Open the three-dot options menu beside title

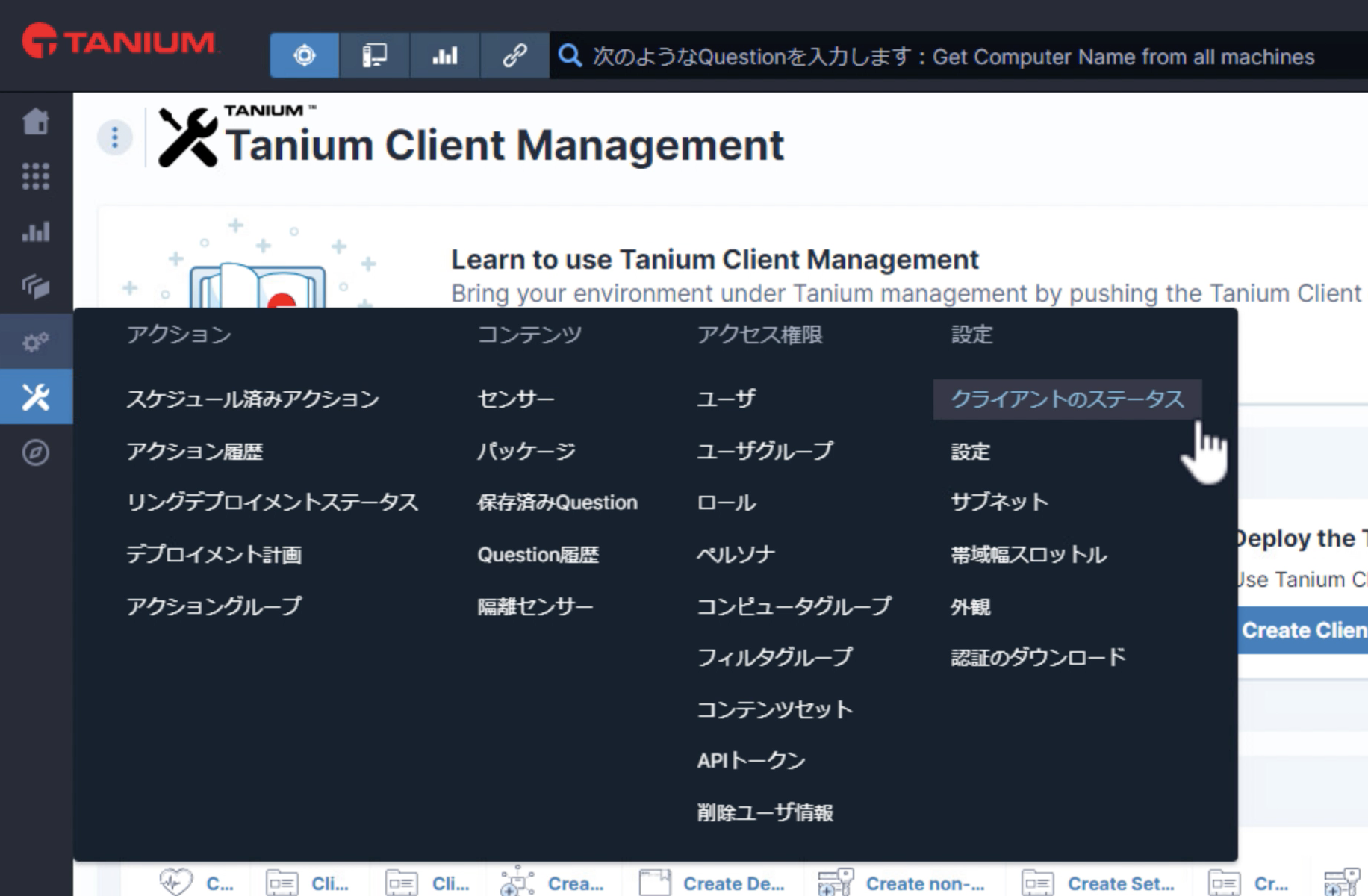(x=115, y=137)
